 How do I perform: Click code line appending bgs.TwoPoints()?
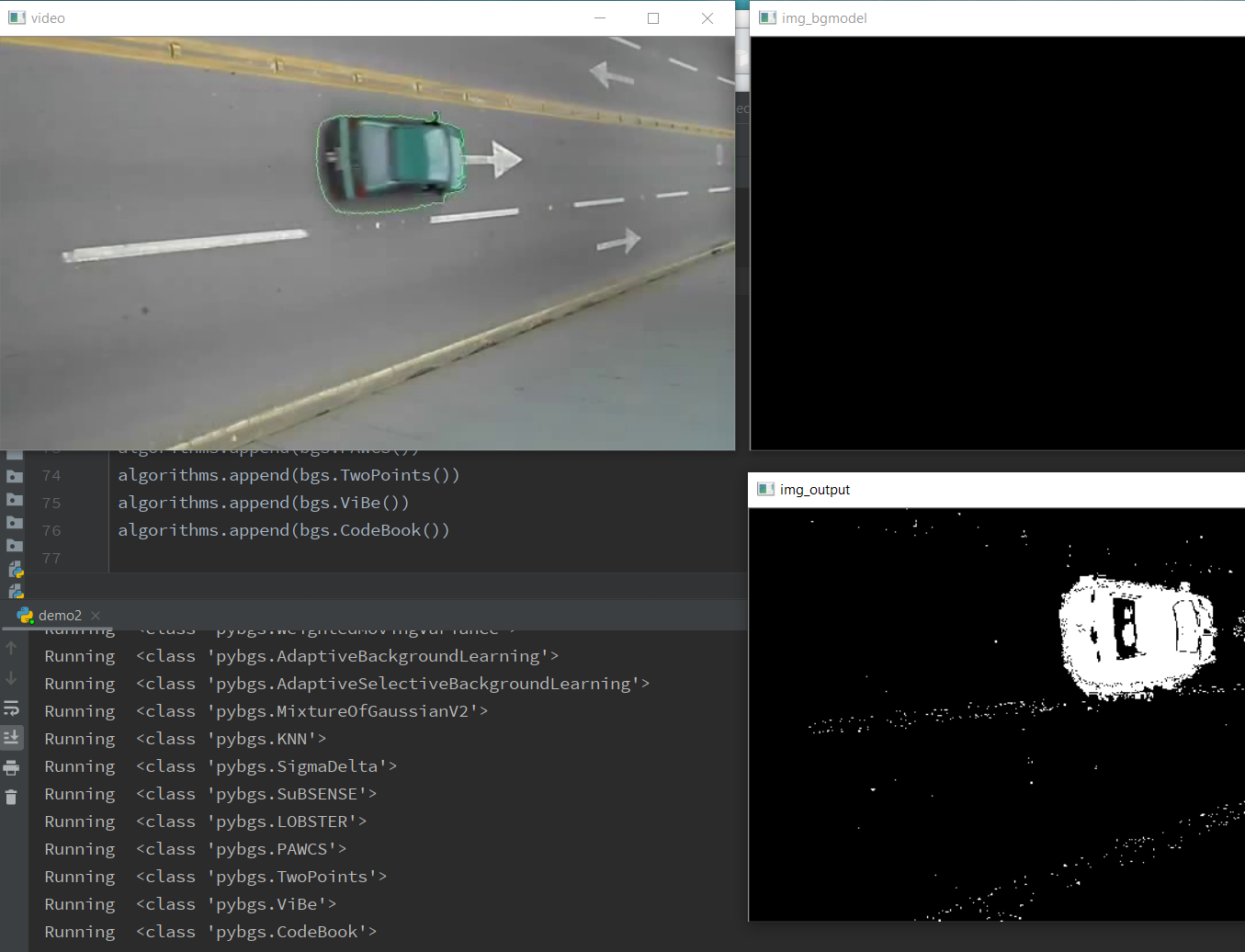289,475
